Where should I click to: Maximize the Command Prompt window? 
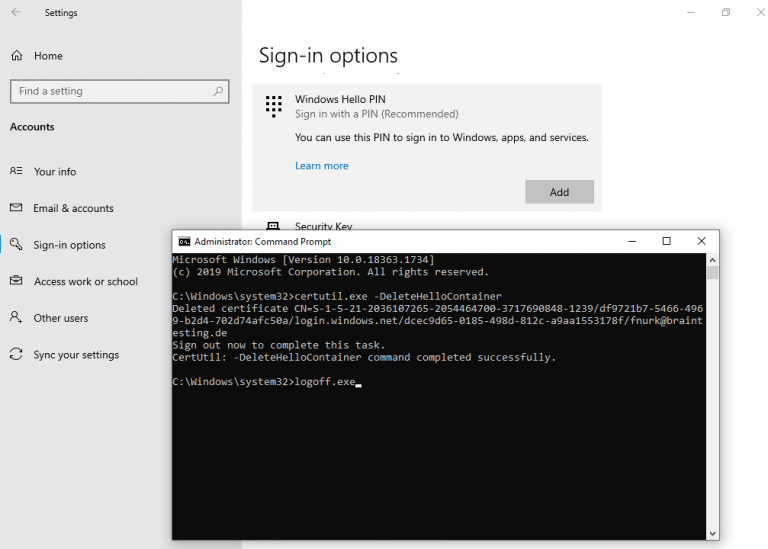pyautogui.click(x=667, y=241)
